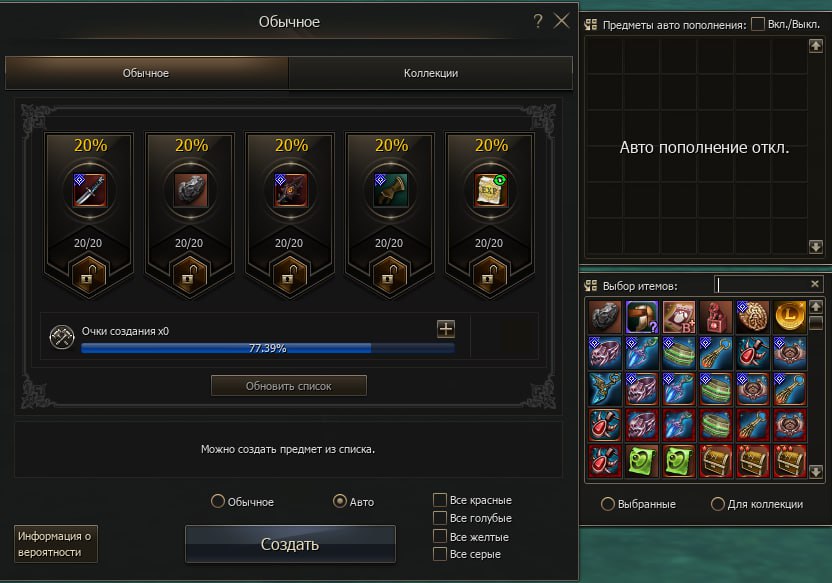Check the Все голубые option
The height and width of the screenshot is (583, 832).
coord(440,518)
